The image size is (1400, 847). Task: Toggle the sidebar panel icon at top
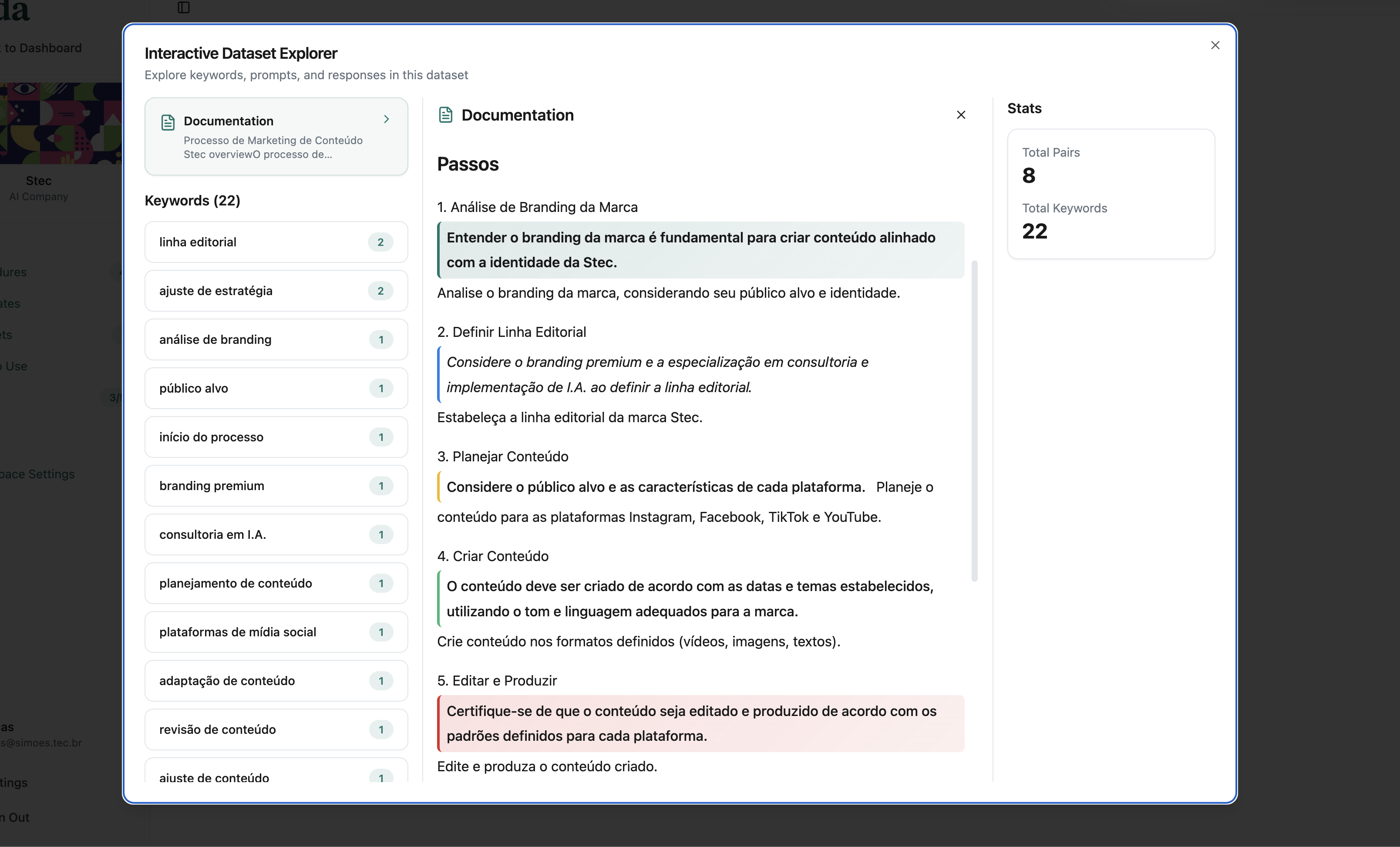pyautogui.click(x=184, y=7)
